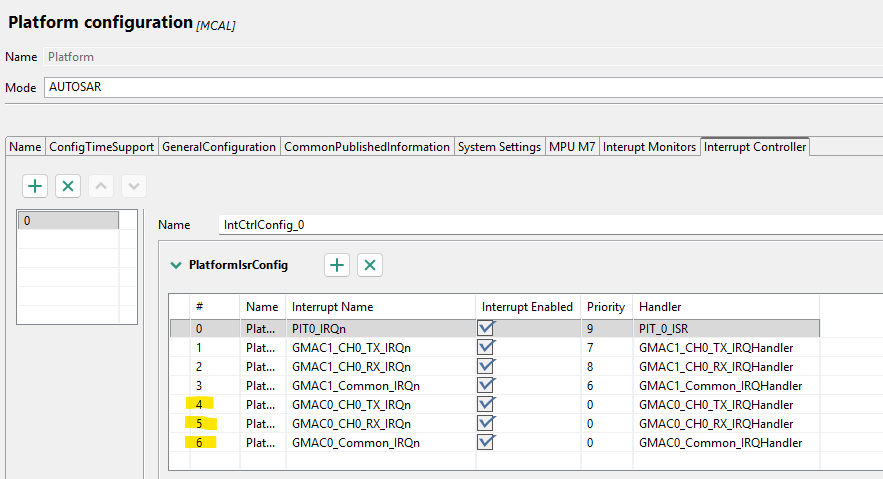The image size is (883, 479).
Task: Select the GMAC1_Common_IRQn cell
Action: (381, 386)
